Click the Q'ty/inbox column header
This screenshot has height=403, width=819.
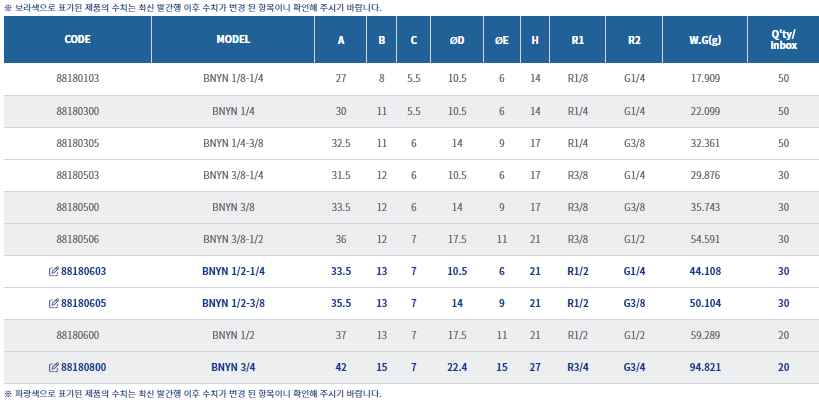tap(783, 41)
